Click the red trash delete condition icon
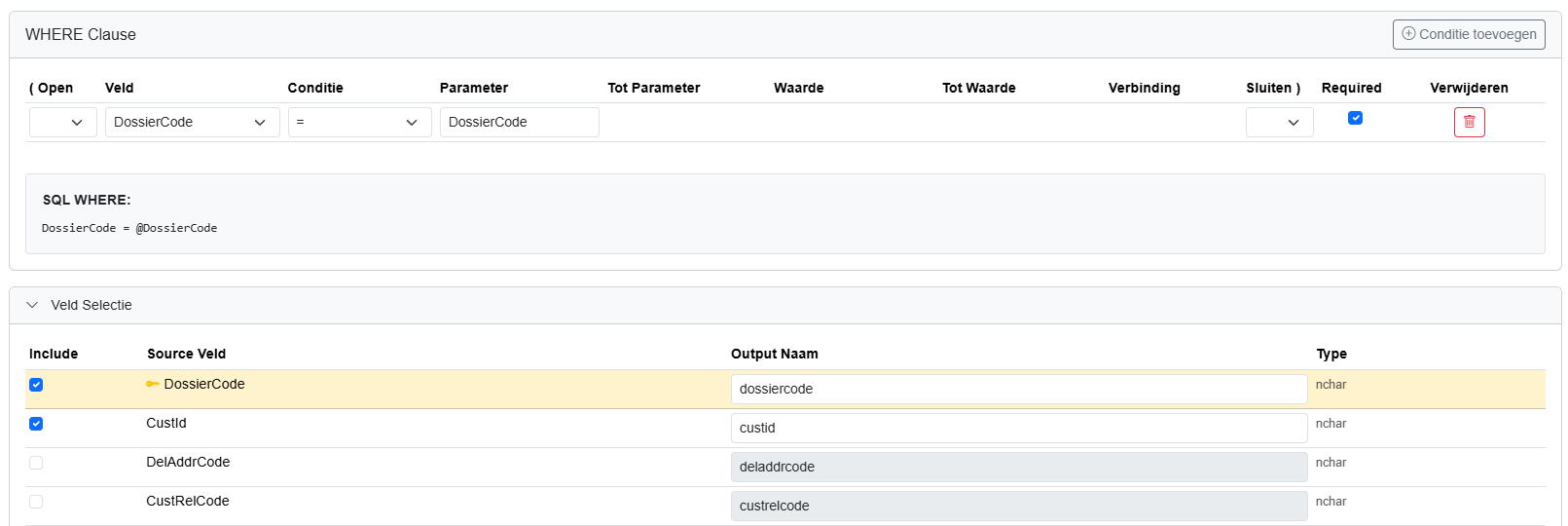Image resolution: width=1568 pixels, height=526 pixels. pyautogui.click(x=1469, y=122)
